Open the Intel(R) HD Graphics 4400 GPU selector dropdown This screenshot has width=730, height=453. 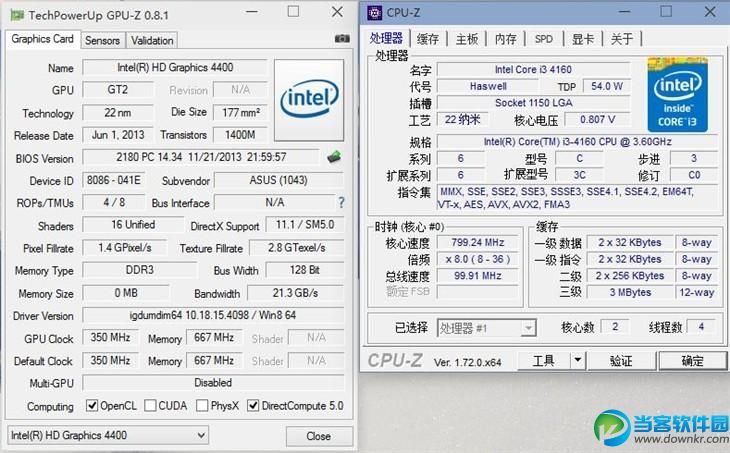click(x=108, y=435)
